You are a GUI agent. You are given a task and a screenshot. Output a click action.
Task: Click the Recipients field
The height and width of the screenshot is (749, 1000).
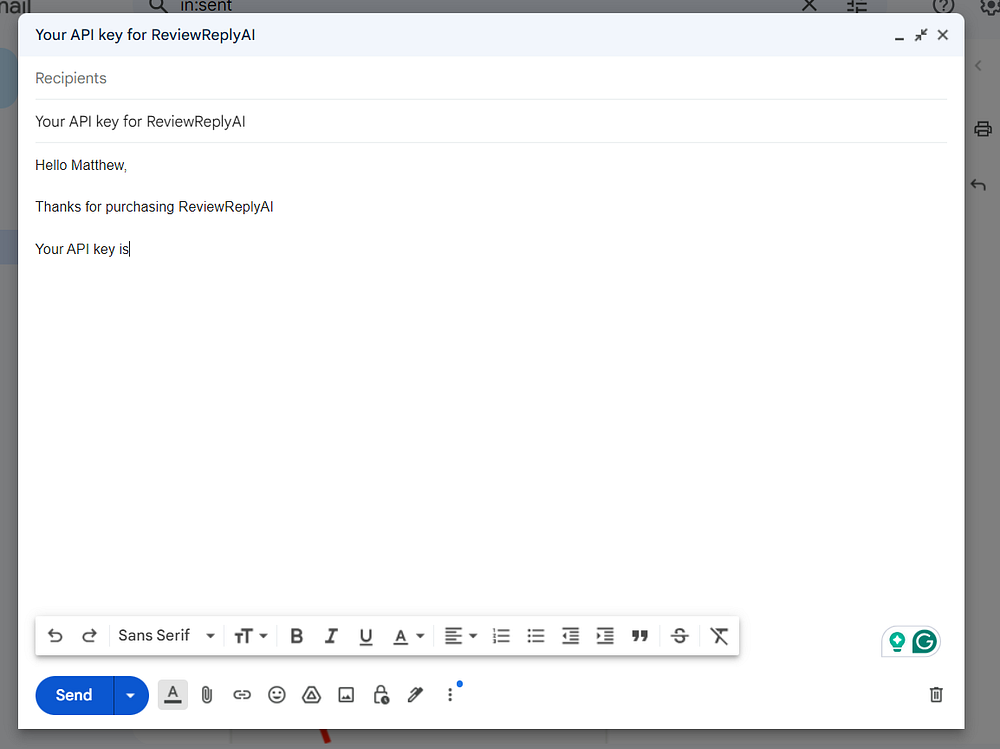(491, 78)
